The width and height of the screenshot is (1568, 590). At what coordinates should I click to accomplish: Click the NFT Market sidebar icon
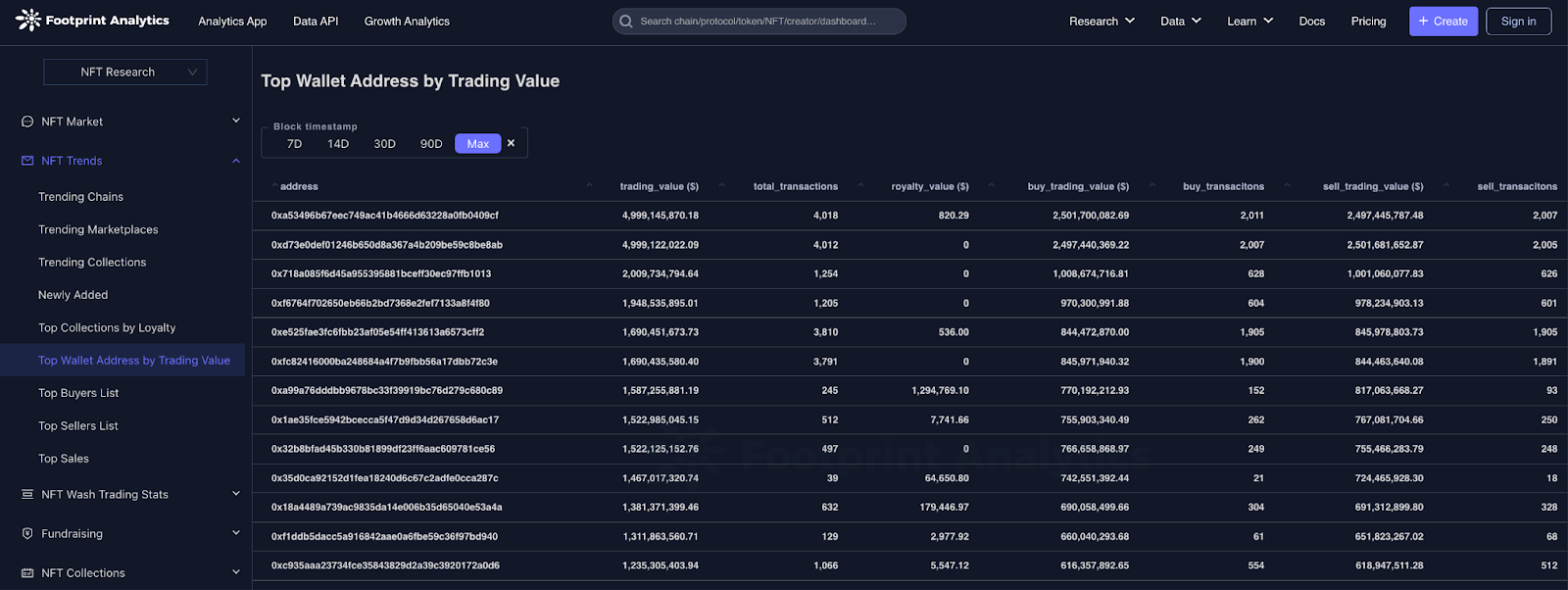[x=27, y=122]
